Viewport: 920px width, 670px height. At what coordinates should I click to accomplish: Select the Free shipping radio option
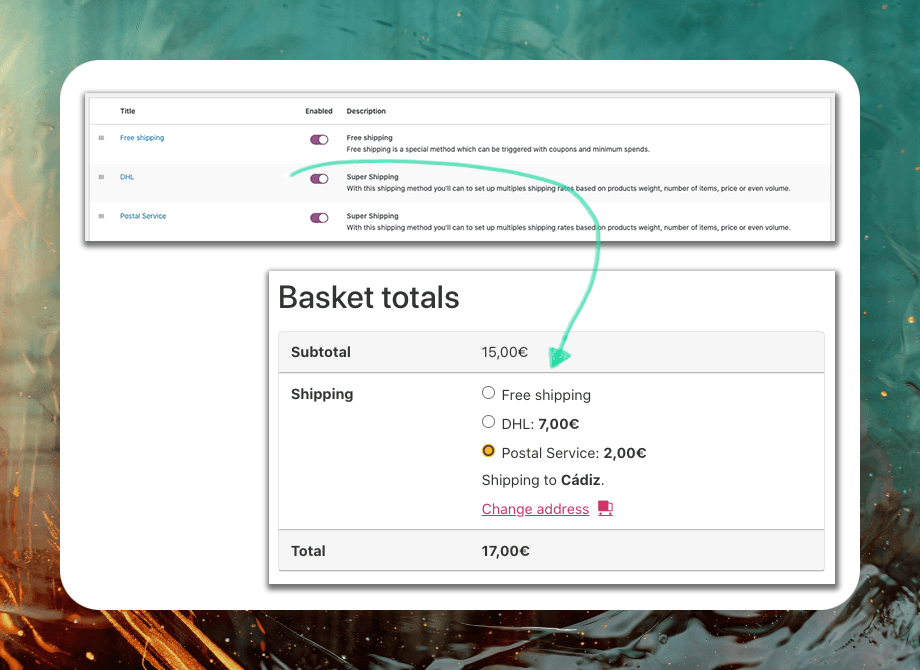click(489, 393)
